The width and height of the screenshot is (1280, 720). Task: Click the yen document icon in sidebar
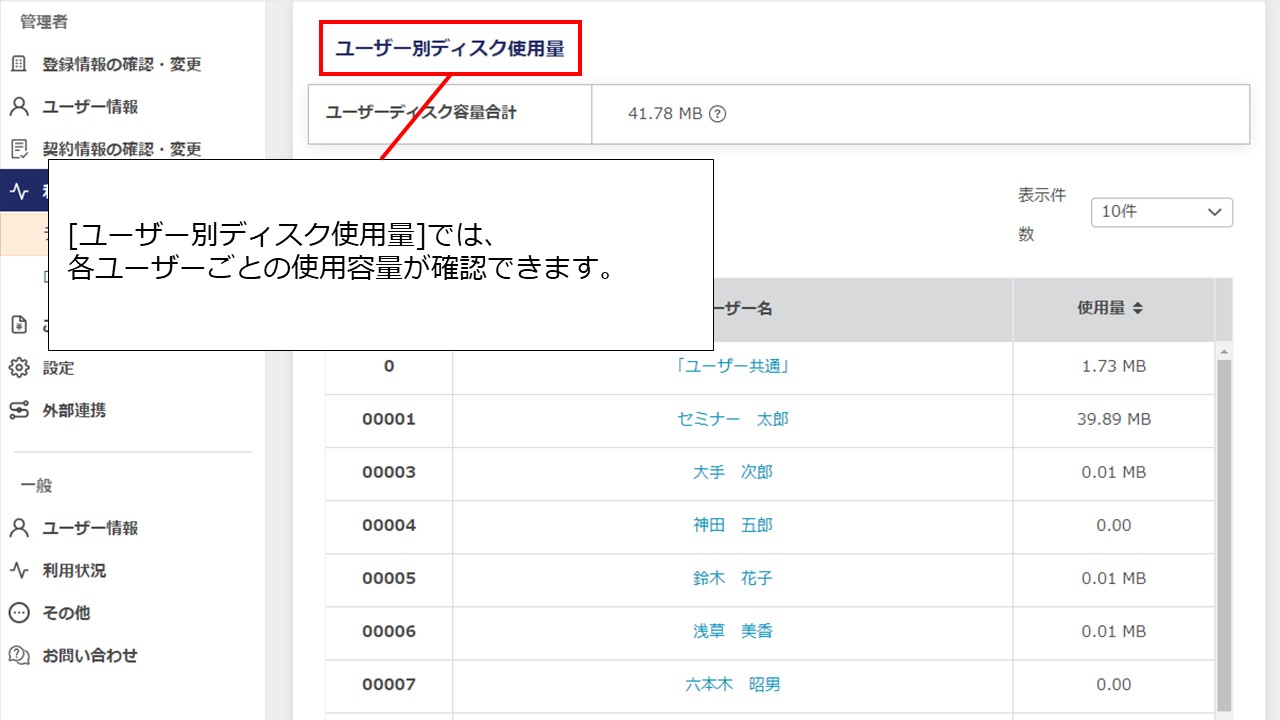point(19,325)
